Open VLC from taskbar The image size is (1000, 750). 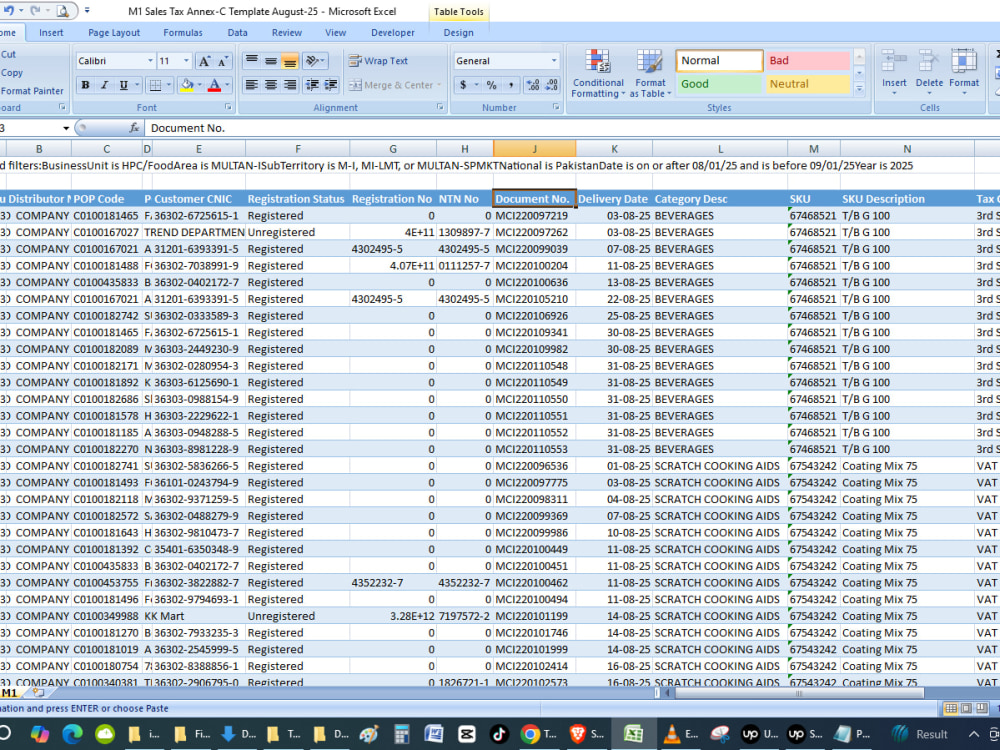coord(672,734)
